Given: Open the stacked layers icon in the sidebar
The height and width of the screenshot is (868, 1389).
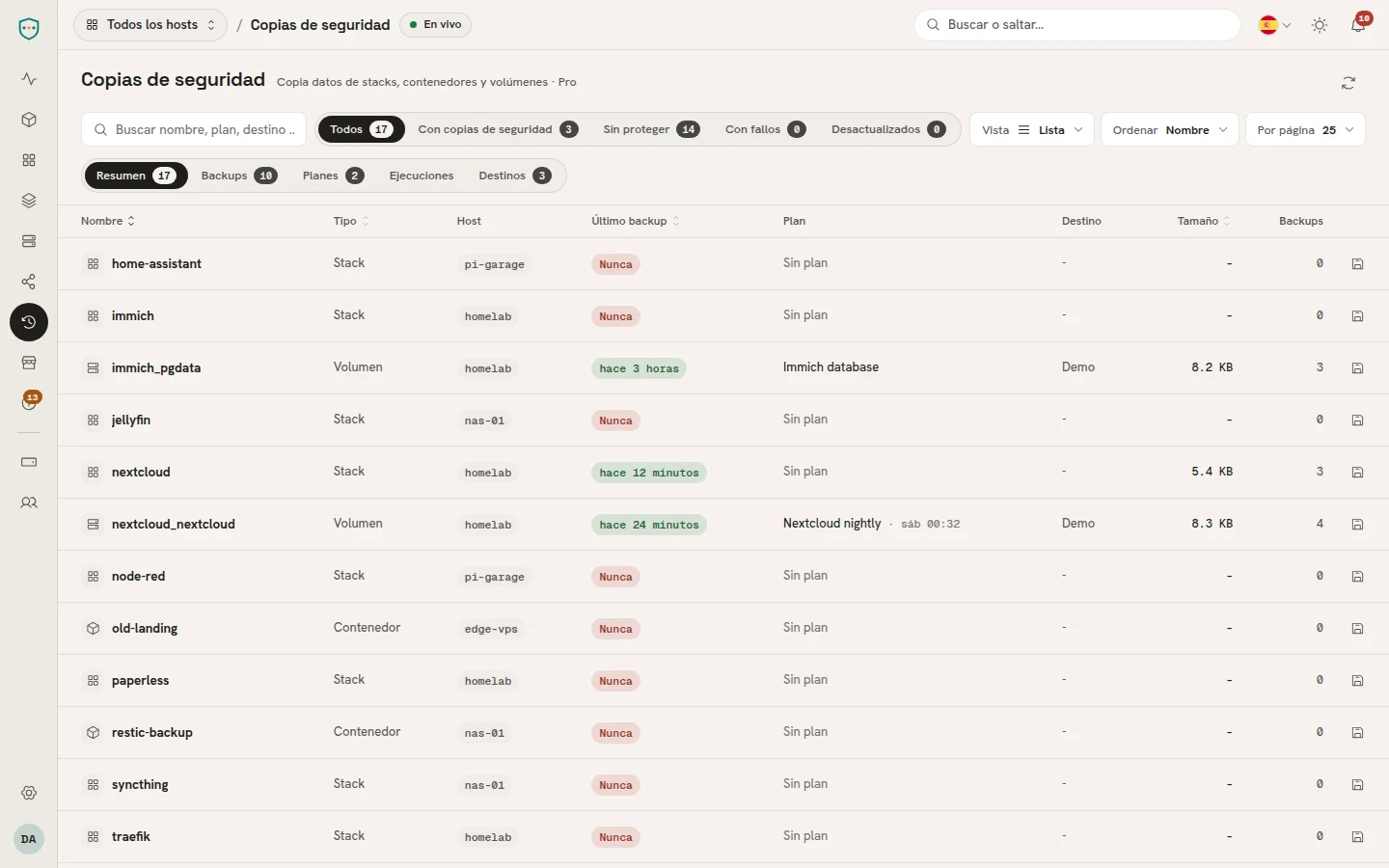Looking at the screenshot, I should point(29,201).
